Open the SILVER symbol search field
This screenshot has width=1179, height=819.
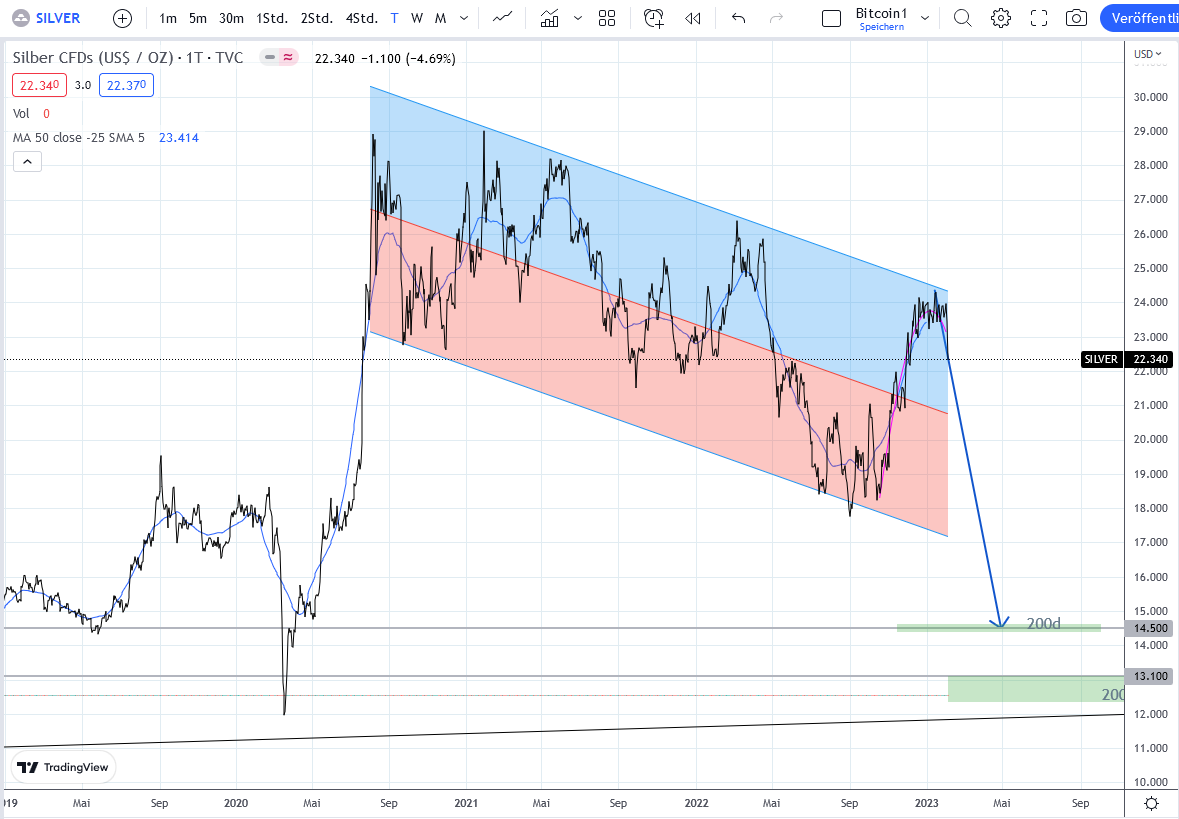[52, 18]
